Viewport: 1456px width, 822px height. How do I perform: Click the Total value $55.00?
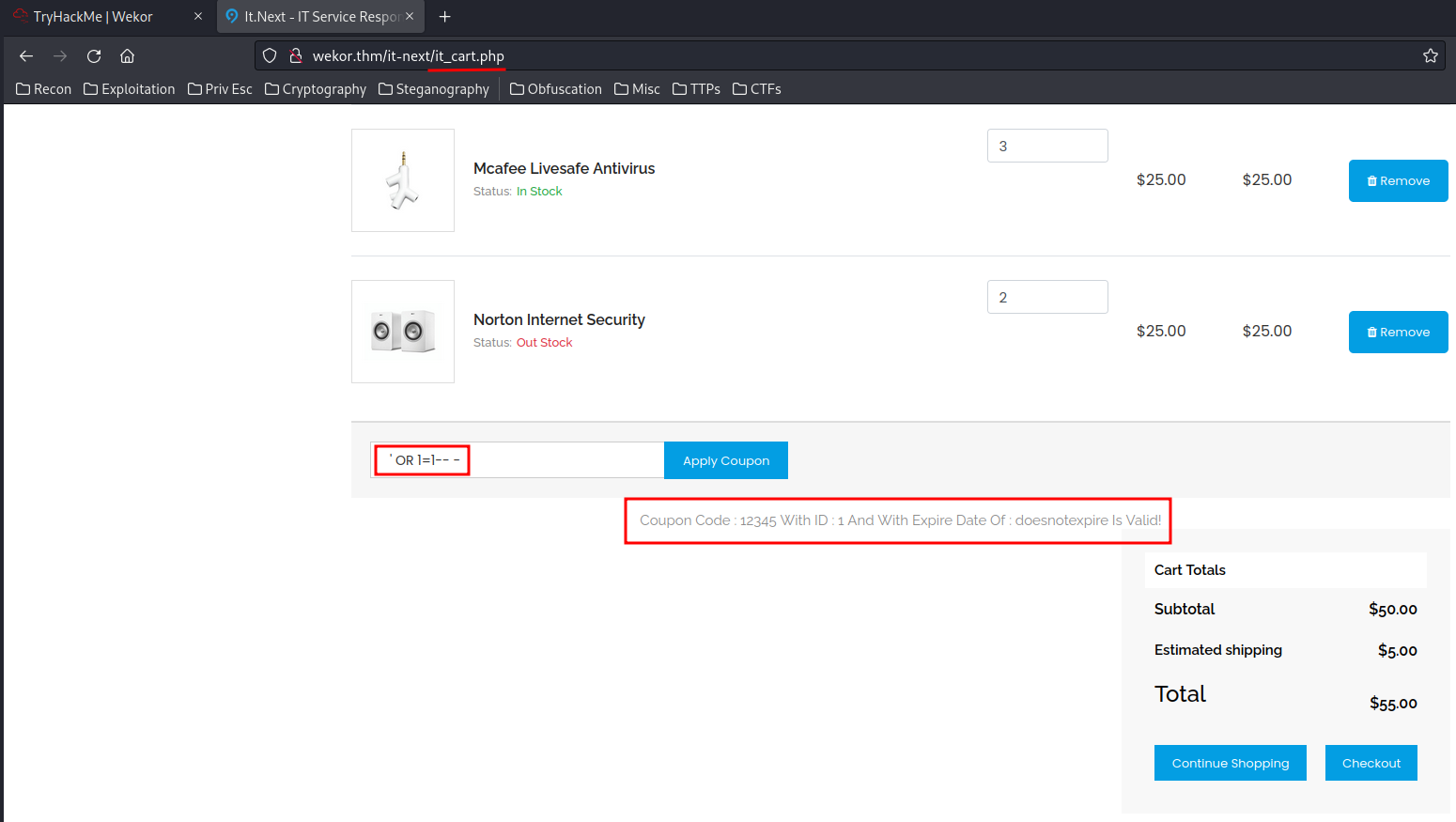pos(1393,703)
